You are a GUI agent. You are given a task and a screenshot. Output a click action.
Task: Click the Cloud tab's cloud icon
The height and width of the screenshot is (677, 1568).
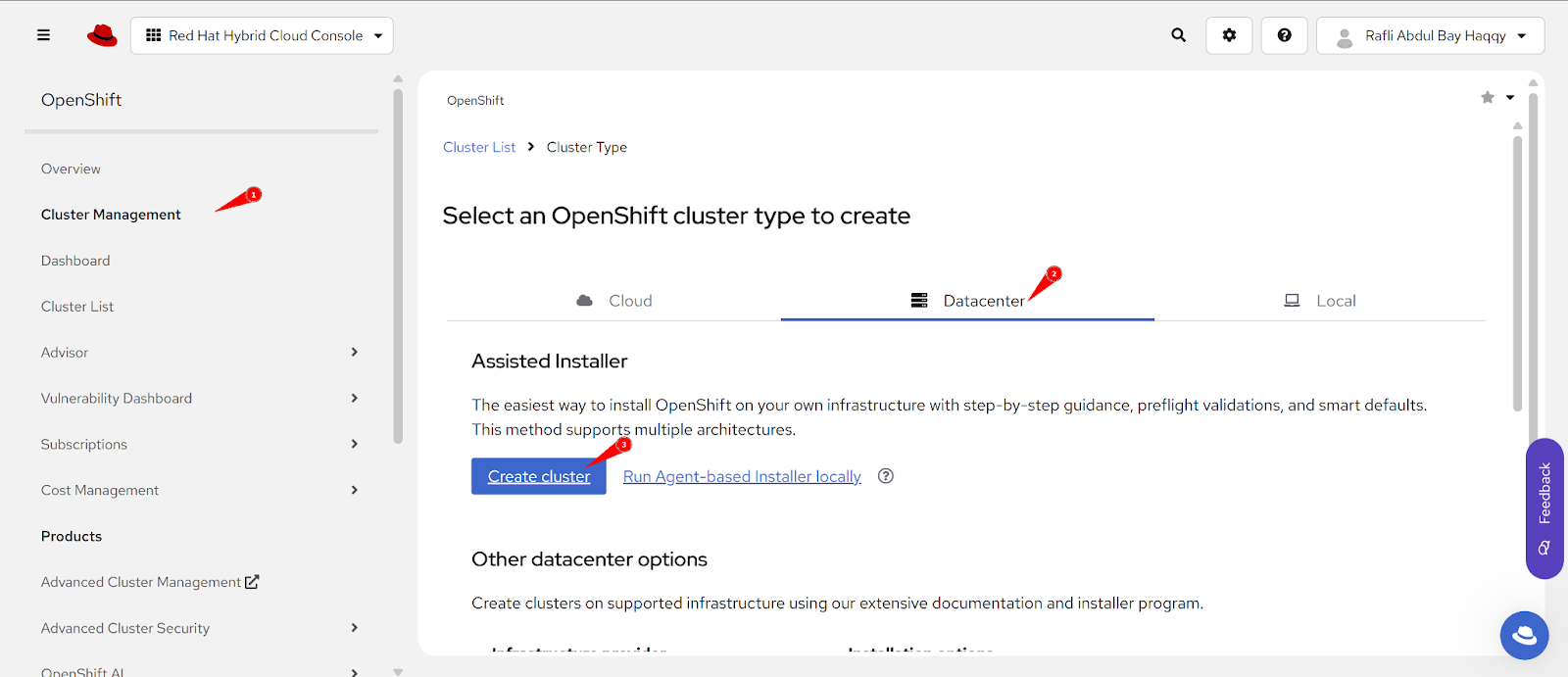click(x=584, y=301)
